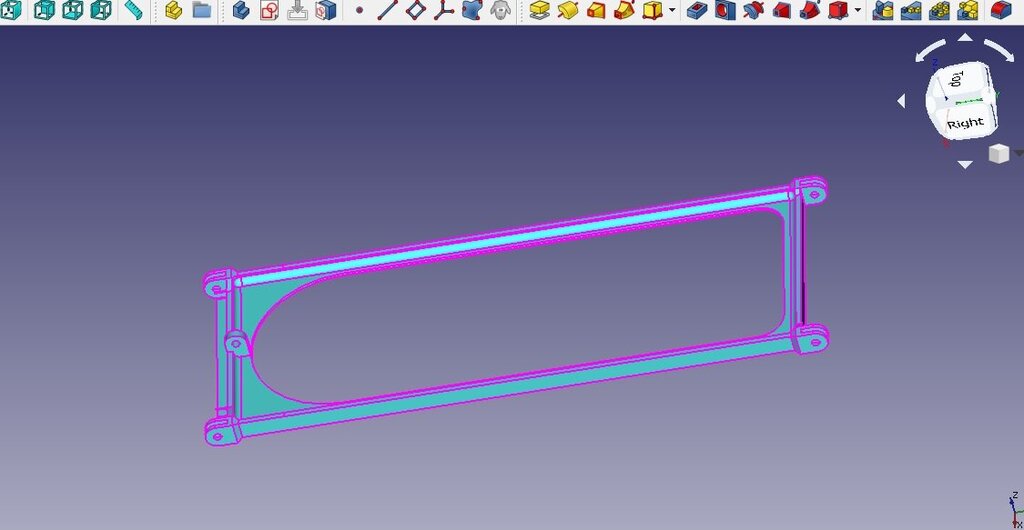Select the Pad tool
This screenshot has width=1024, height=530.
(x=540, y=11)
